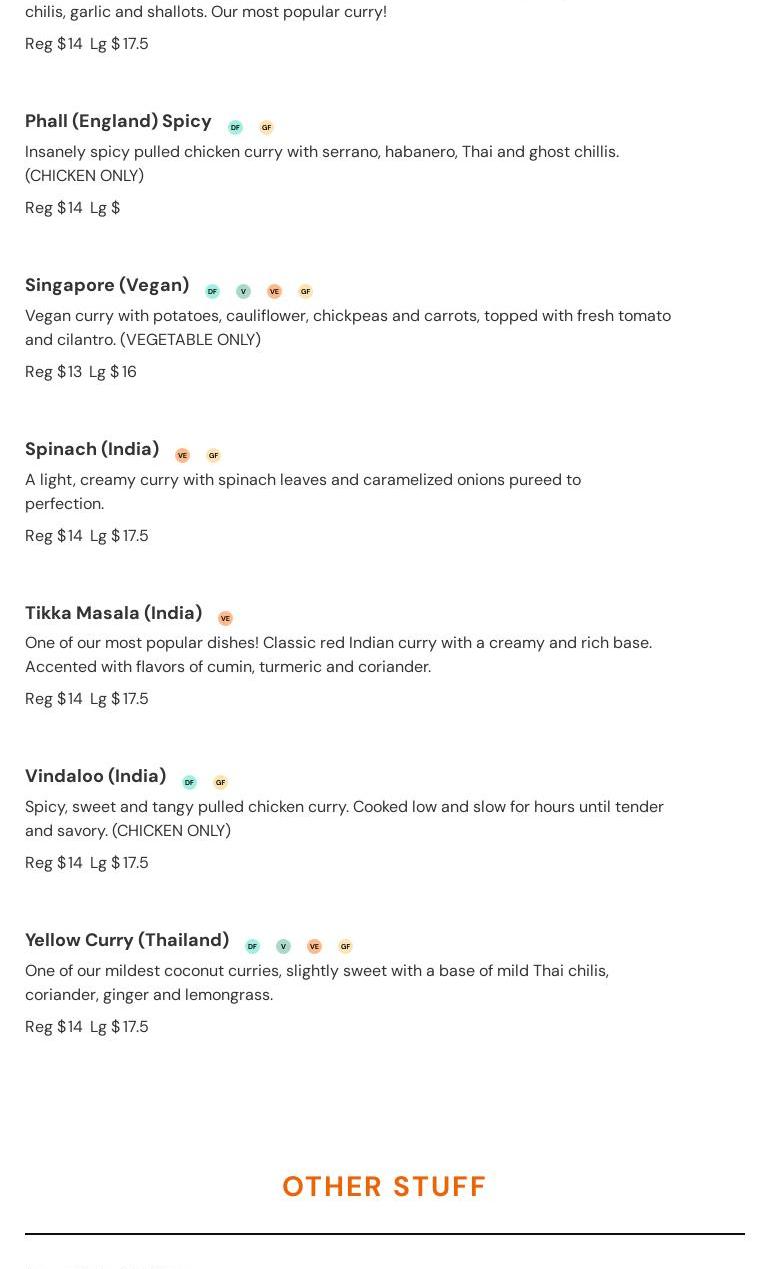This screenshot has height=1269, width=770.
Task: Select the Vindaloo (India) heading
Action: (x=95, y=776)
